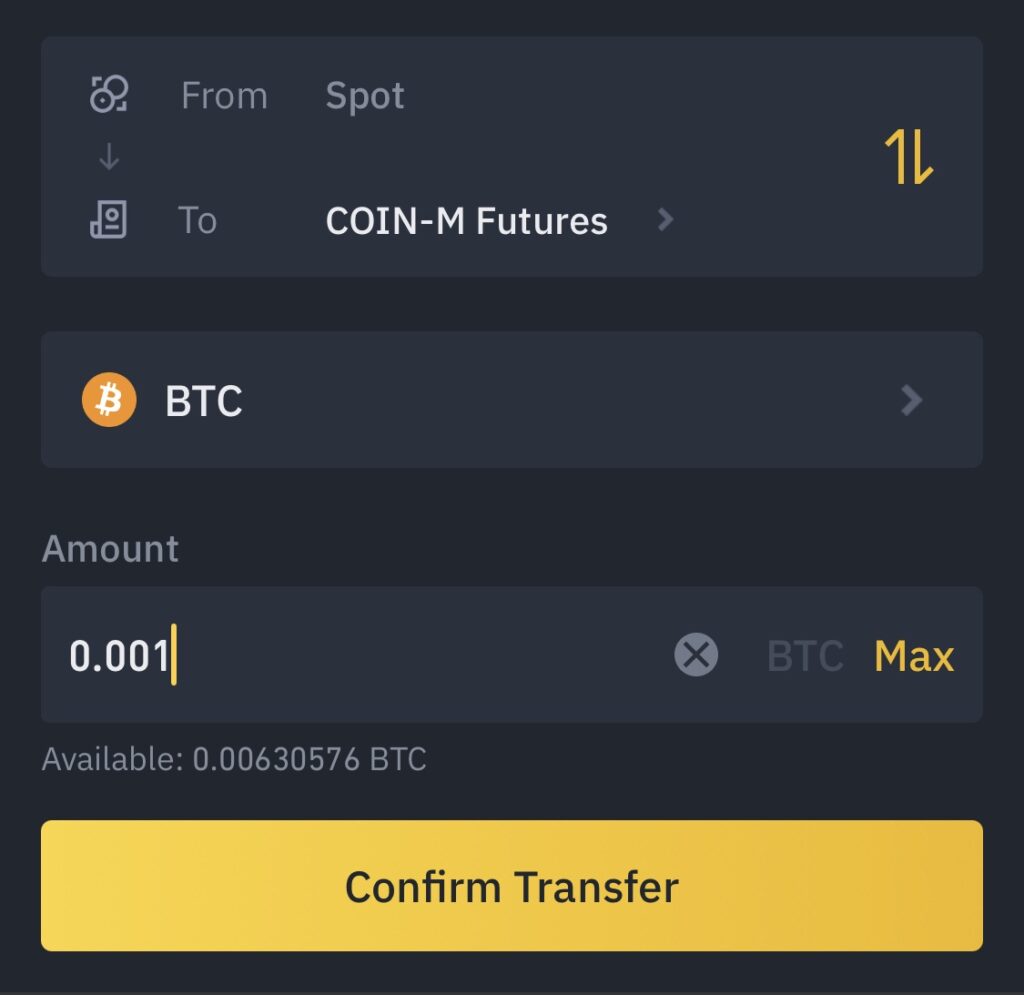The height and width of the screenshot is (995, 1024).
Task: Tap Max to use full balance
Action: (914, 655)
